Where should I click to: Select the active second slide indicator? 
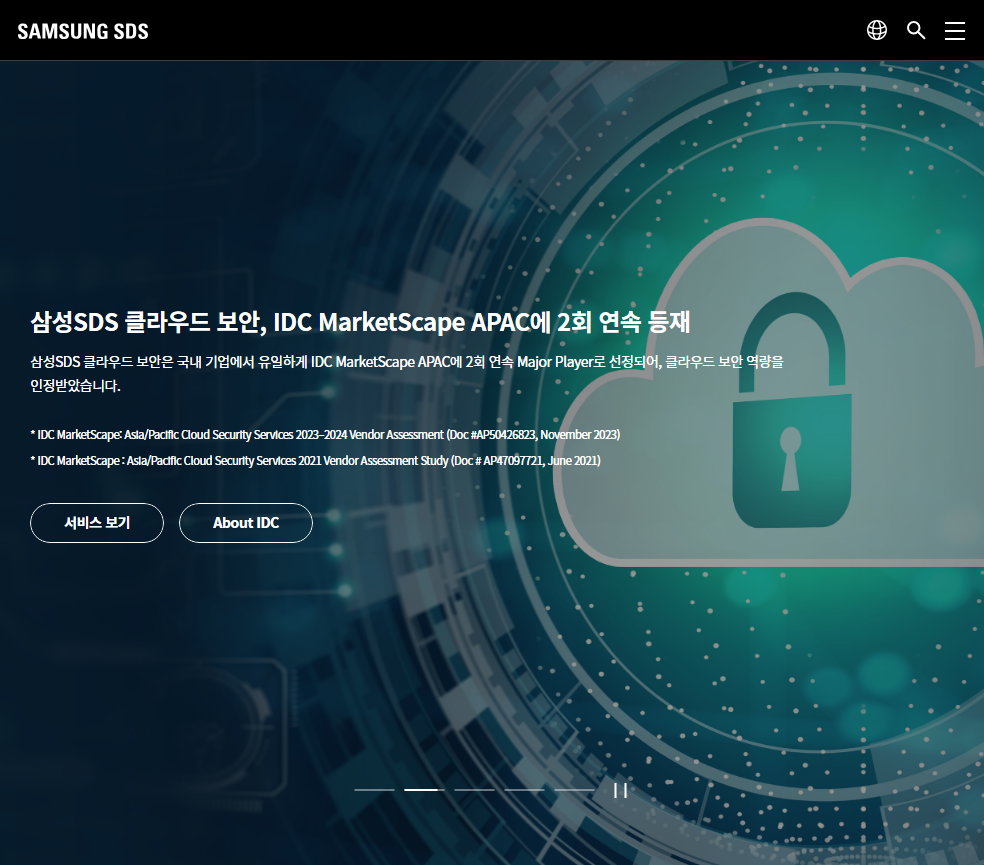tap(424, 790)
